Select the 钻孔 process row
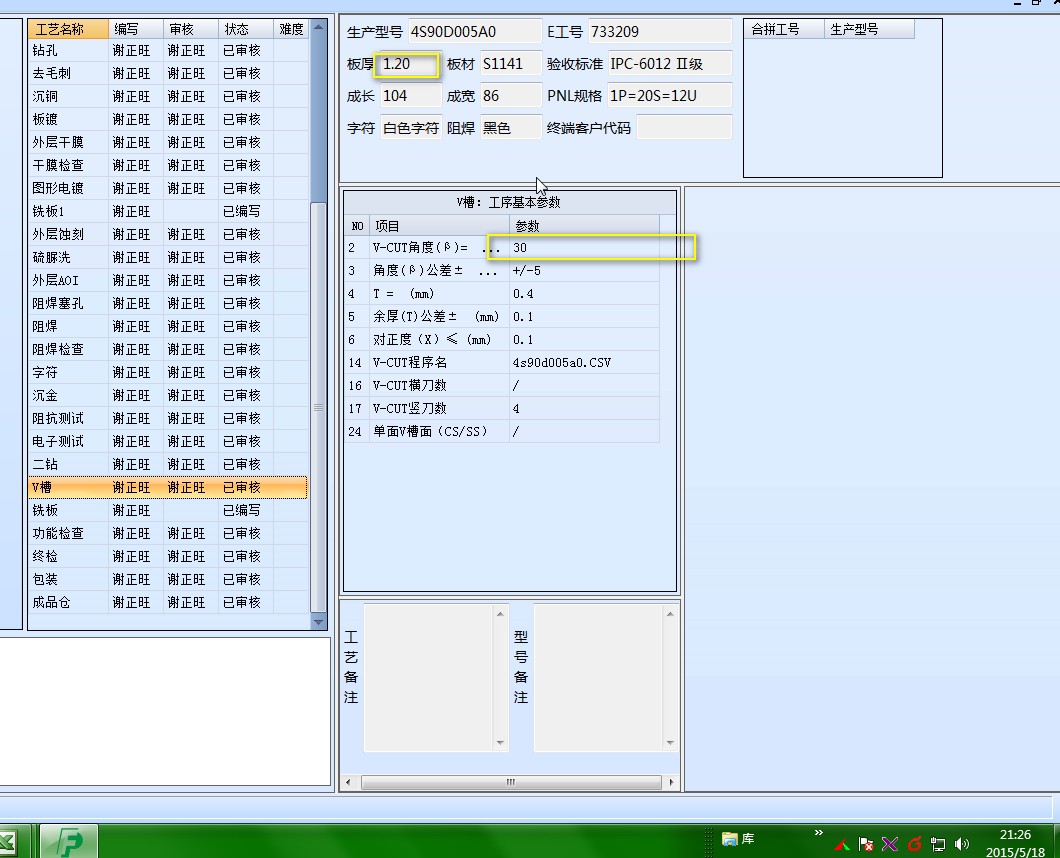The height and width of the screenshot is (858, 1060). (168, 51)
